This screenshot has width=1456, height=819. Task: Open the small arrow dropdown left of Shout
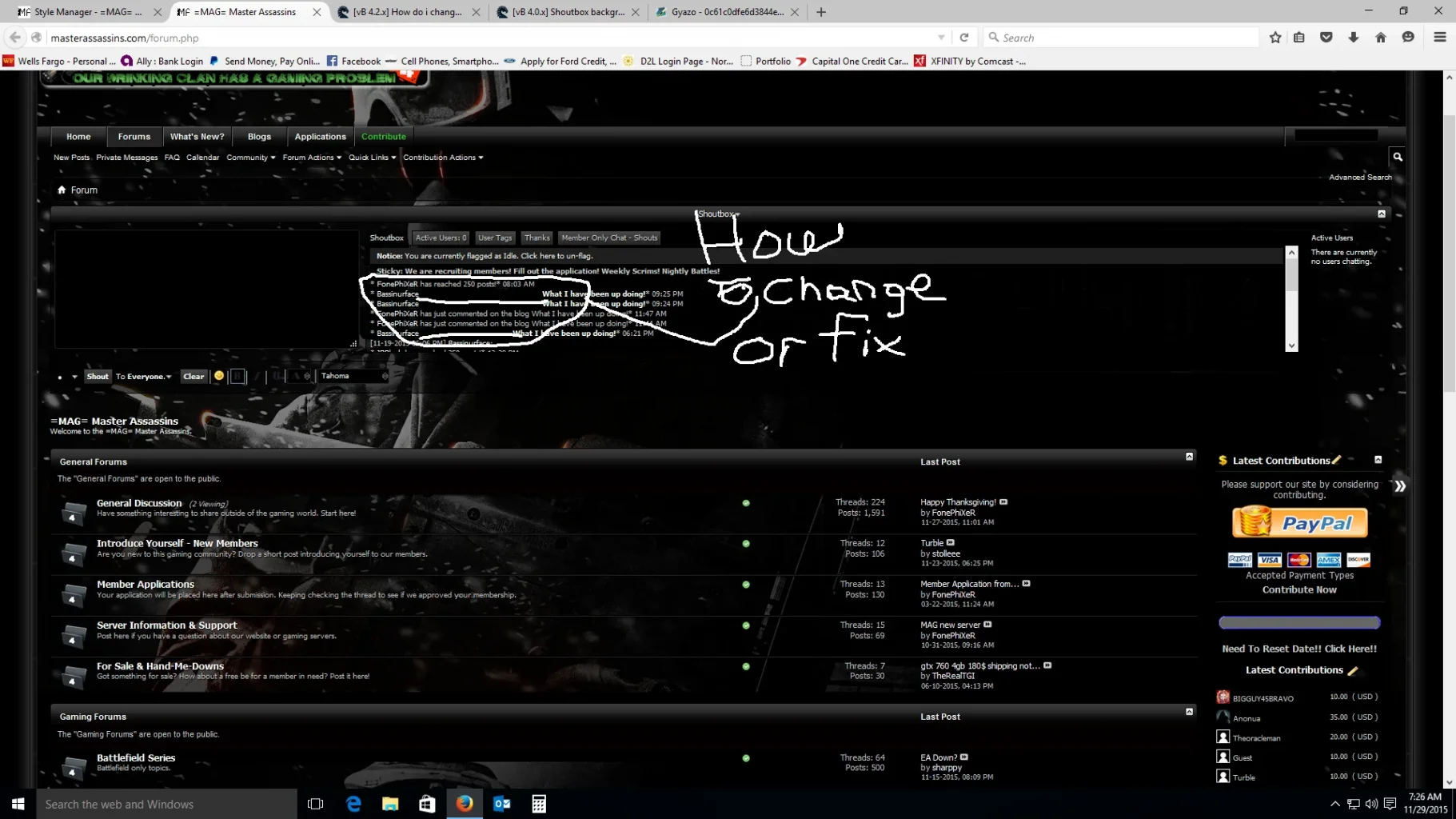[x=74, y=377]
